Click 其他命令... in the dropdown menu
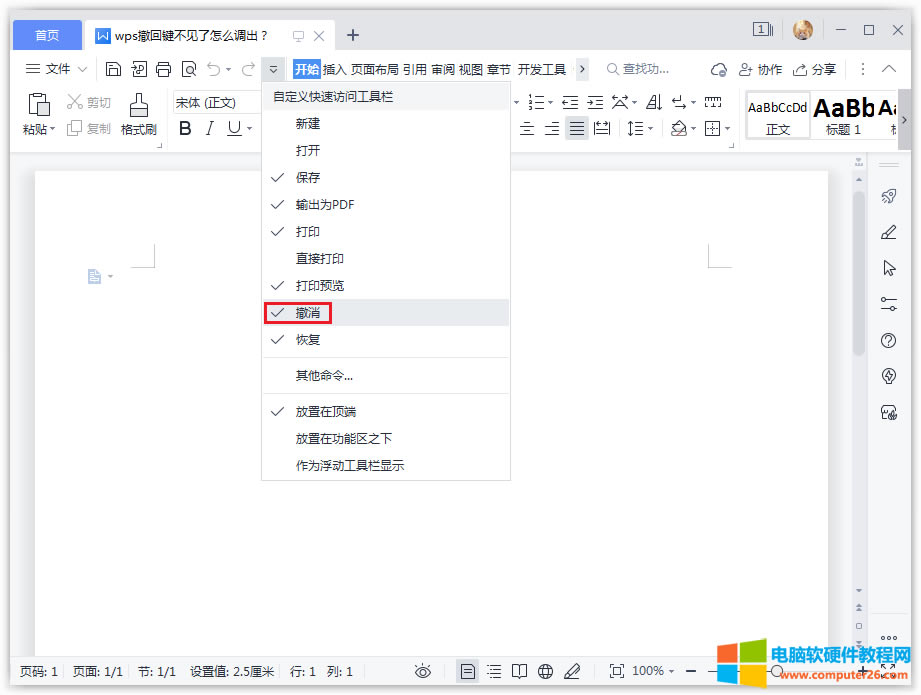This screenshot has height=695, width=921. pyautogui.click(x=324, y=376)
